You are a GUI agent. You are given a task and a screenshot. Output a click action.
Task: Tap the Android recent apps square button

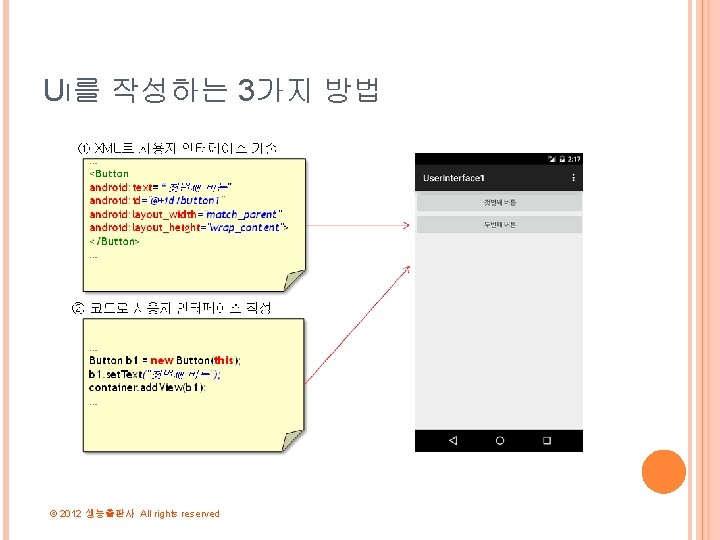(x=546, y=440)
